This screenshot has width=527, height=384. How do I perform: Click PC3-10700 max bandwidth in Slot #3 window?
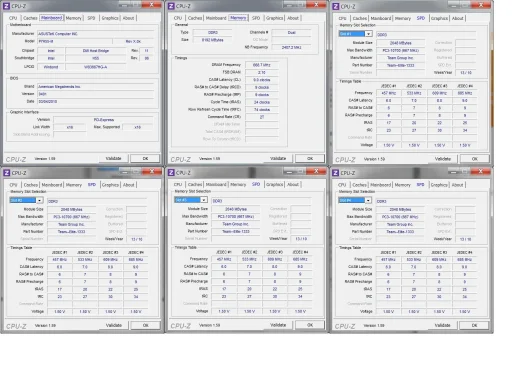(236, 216)
